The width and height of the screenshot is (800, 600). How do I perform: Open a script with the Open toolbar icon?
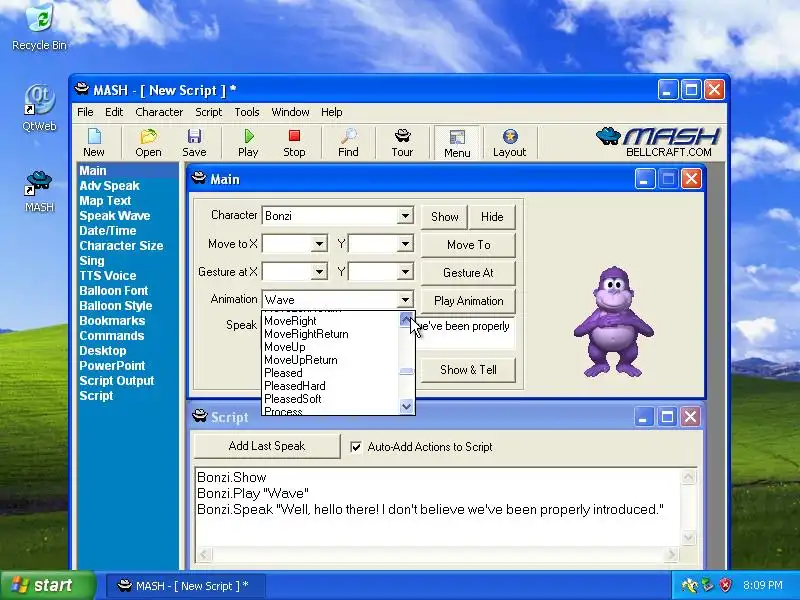pos(148,143)
